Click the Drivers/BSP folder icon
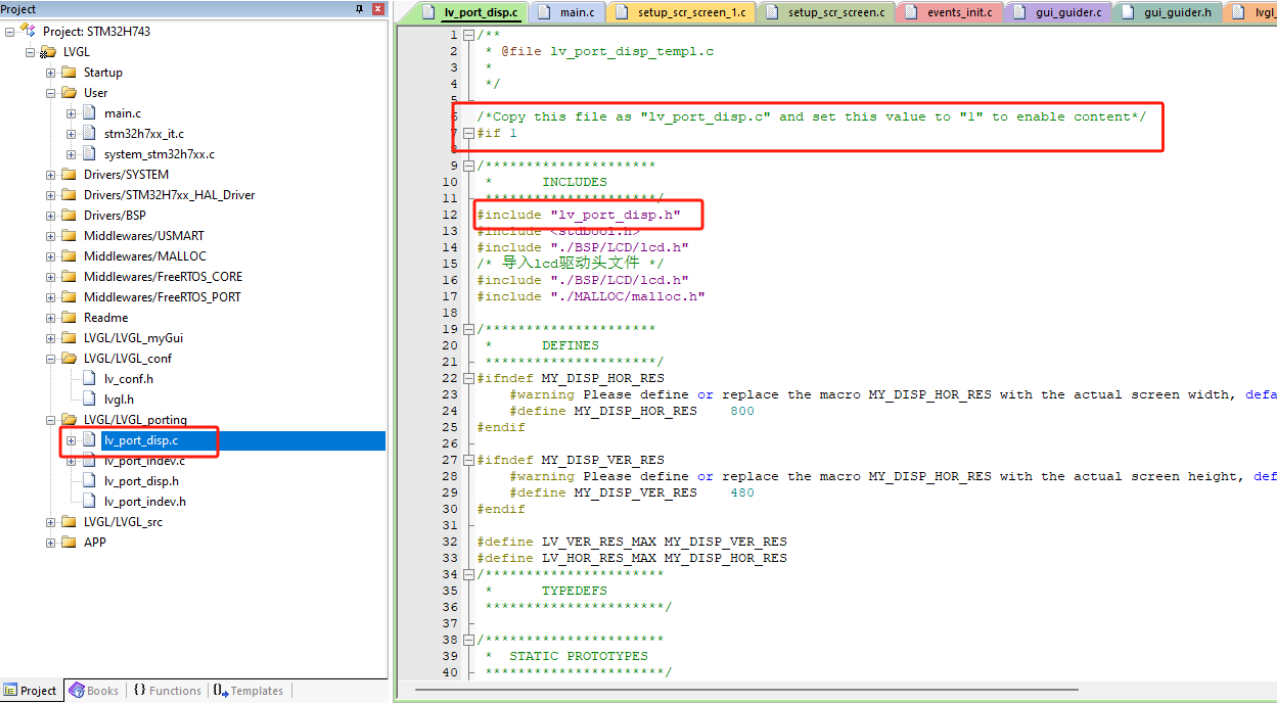 68,215
